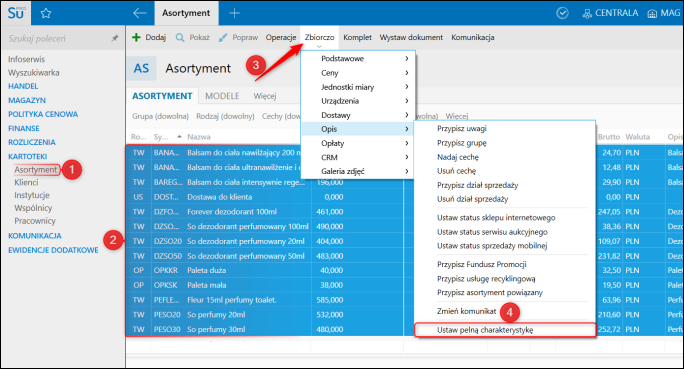684x369 pixels.
Task: Open the Zbiorczo dropdown menu
Action: tap(319, 38)
